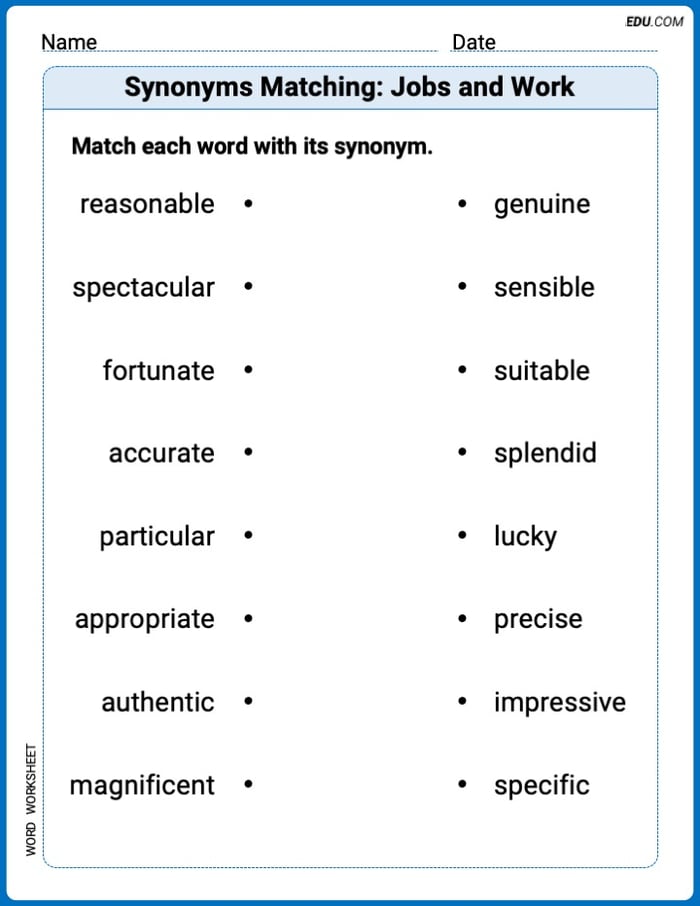Select the bullet before splendid
The width and height of the screenshot is (700, 906).
click(462, 453)
